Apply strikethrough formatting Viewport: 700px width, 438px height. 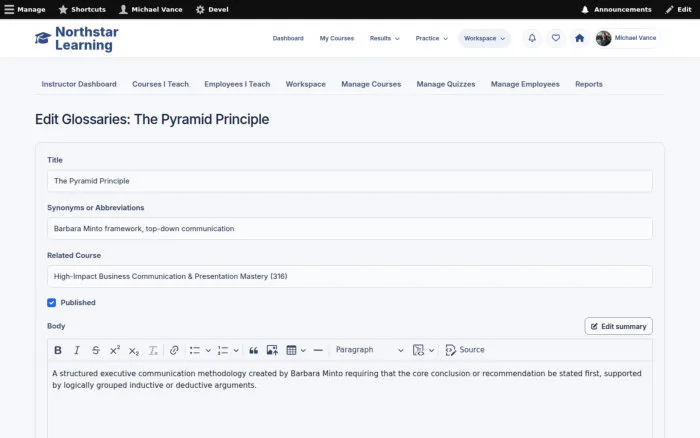point(96,350)
